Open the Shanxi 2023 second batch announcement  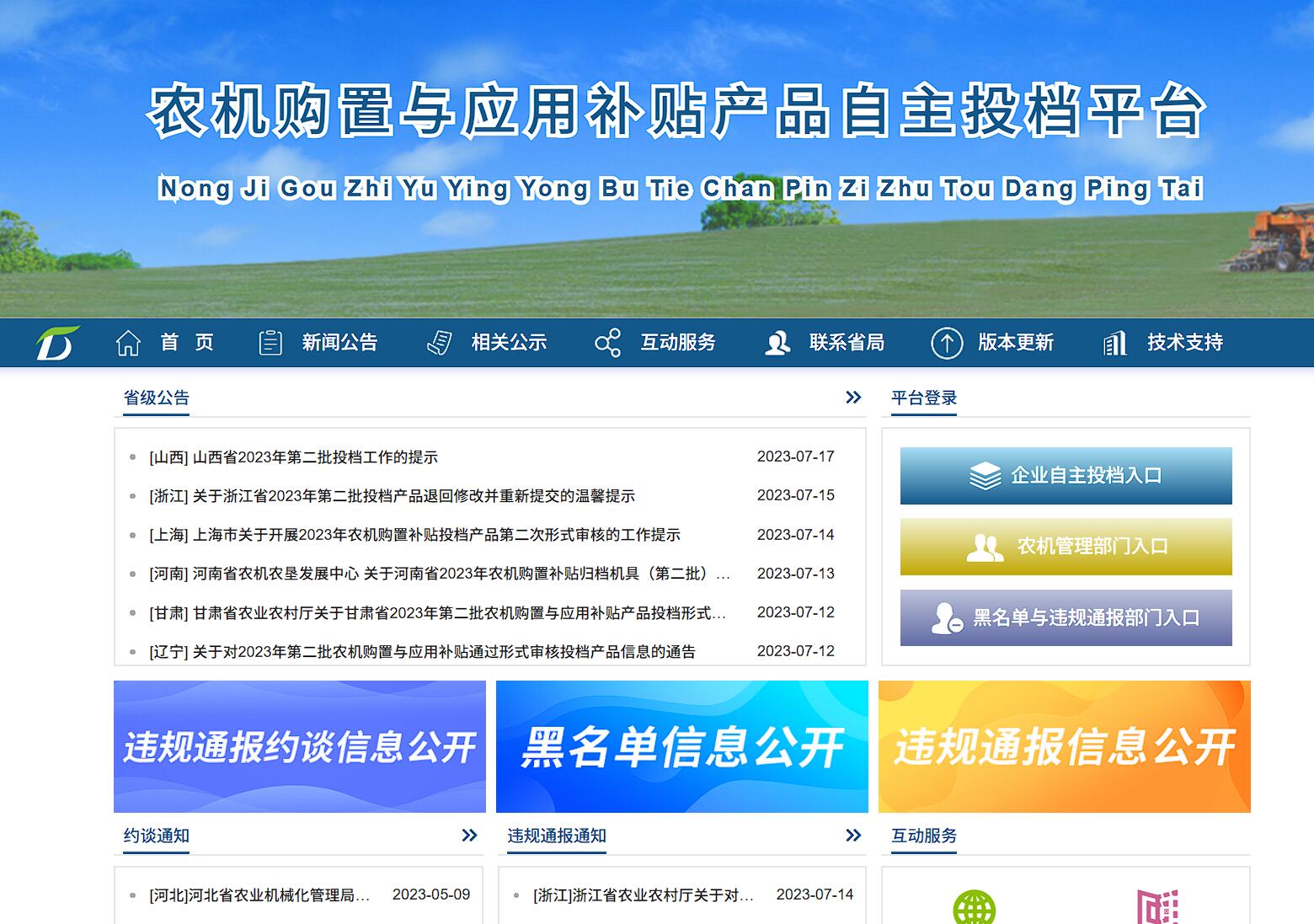pos(295,457)
